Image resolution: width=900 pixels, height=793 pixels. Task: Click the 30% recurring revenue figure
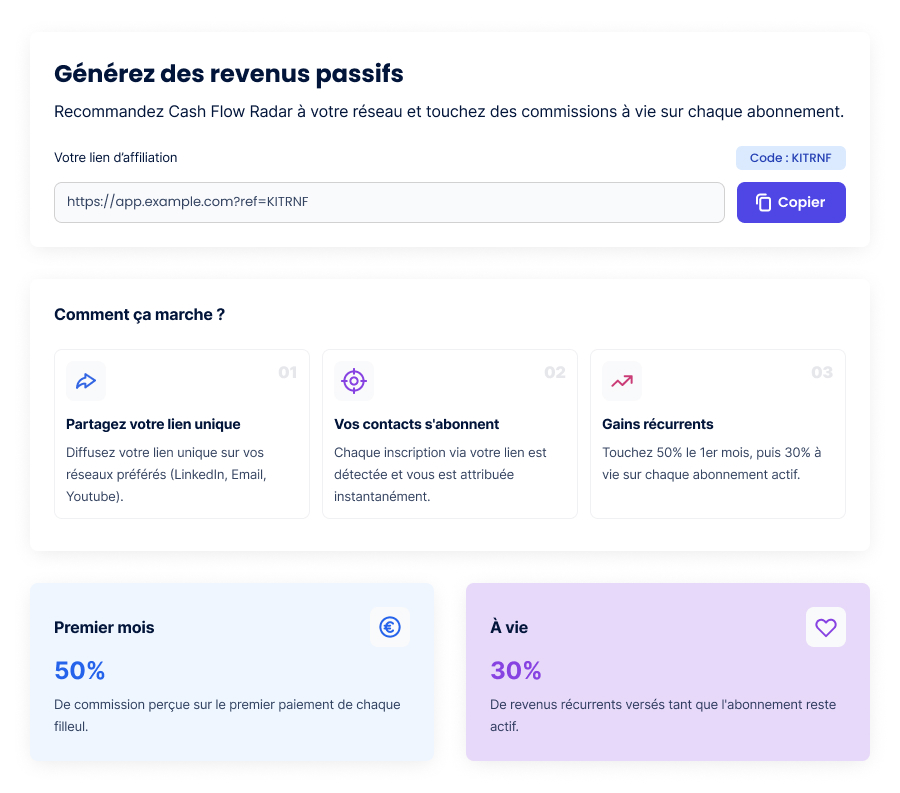(516, 670)
